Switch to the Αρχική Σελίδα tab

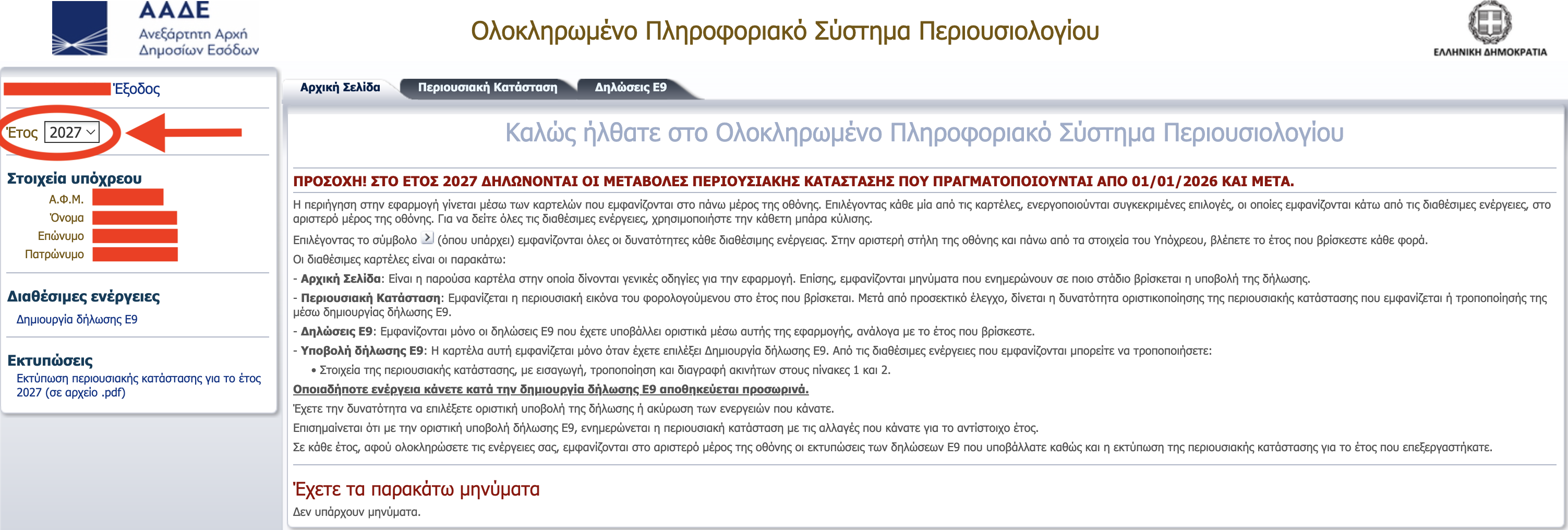(x=340, y=88)
